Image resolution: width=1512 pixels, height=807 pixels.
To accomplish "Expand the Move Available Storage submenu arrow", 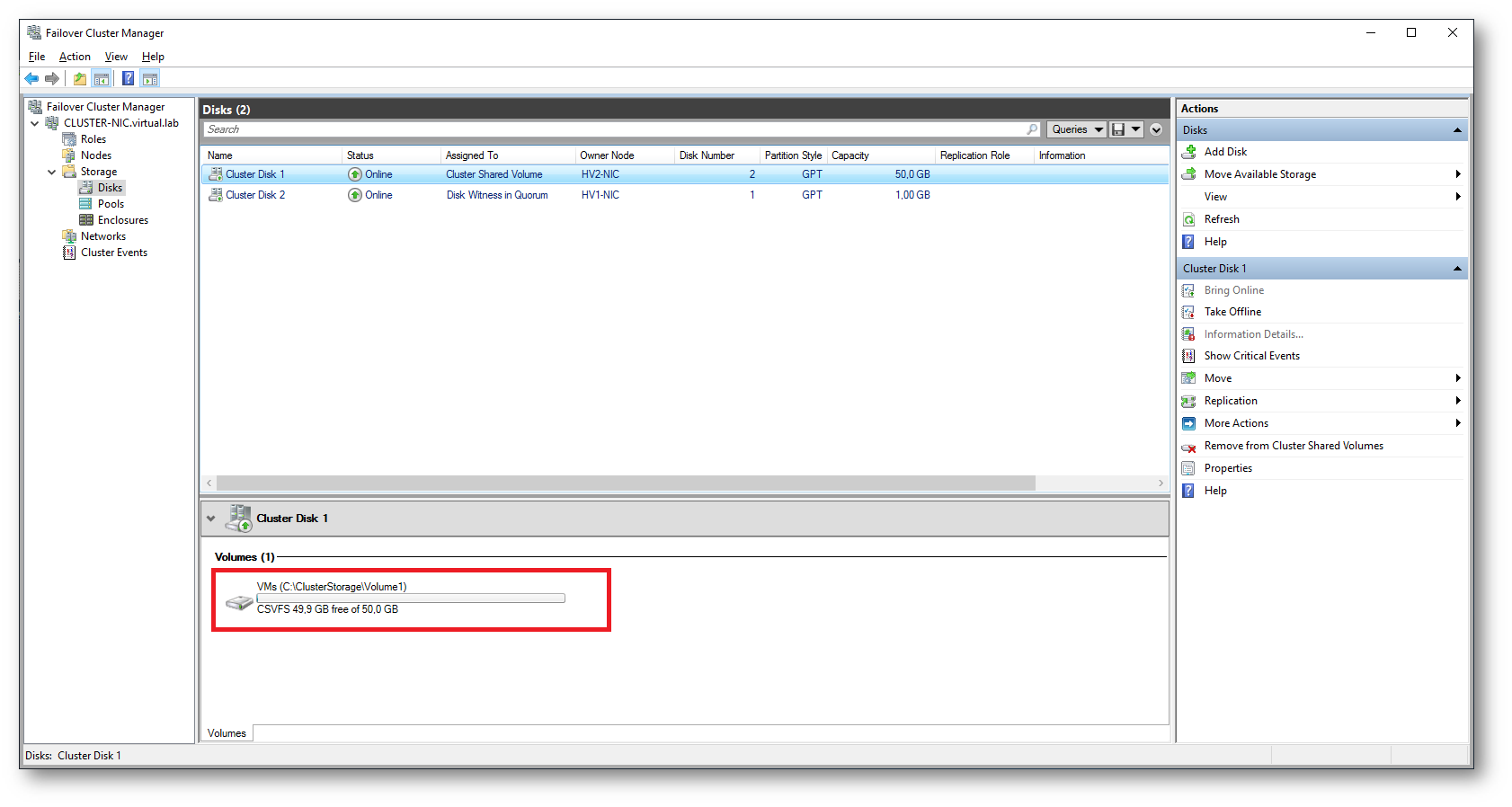I will click(1458, 174).
